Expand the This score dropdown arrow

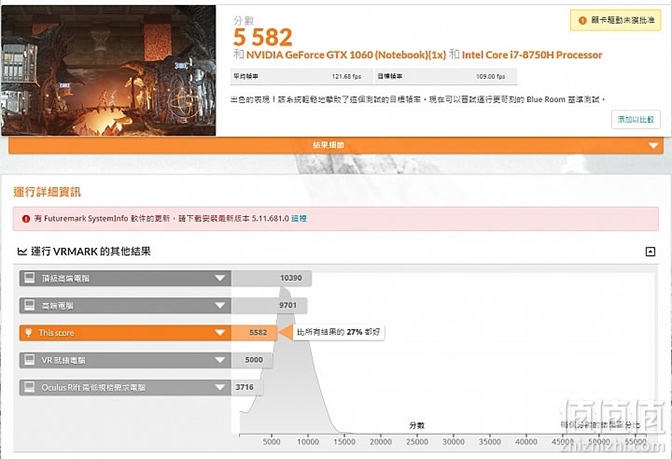[x=220, y=333]
